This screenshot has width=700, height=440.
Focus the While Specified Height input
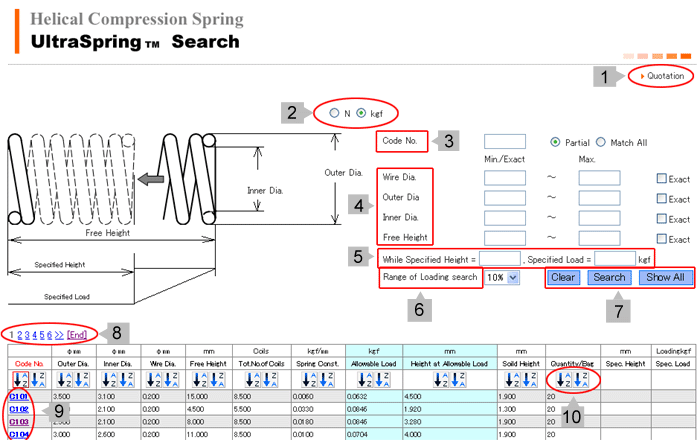pyautogui.click(x=500, y=259)
